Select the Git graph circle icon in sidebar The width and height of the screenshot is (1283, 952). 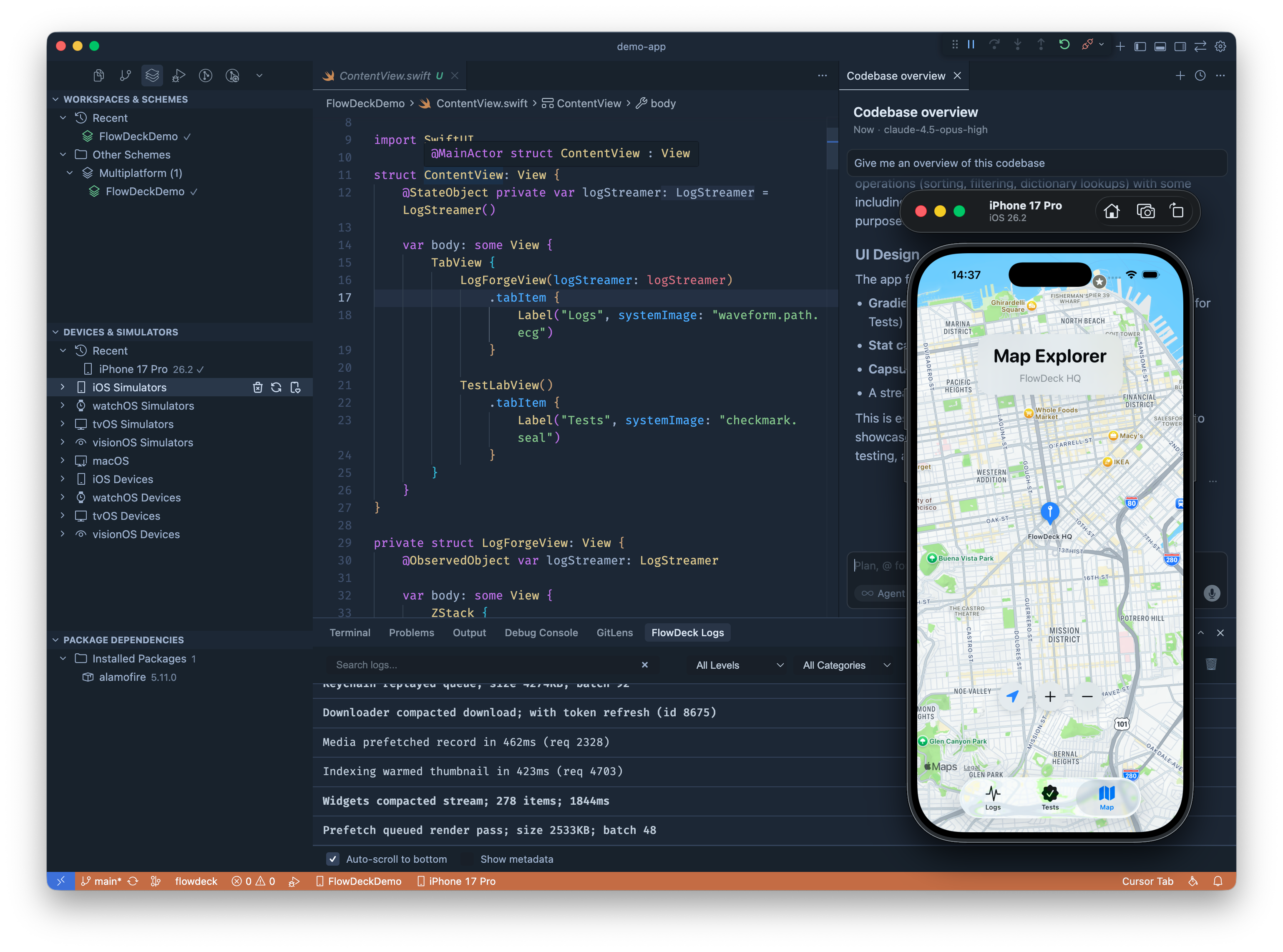[206, 76]
